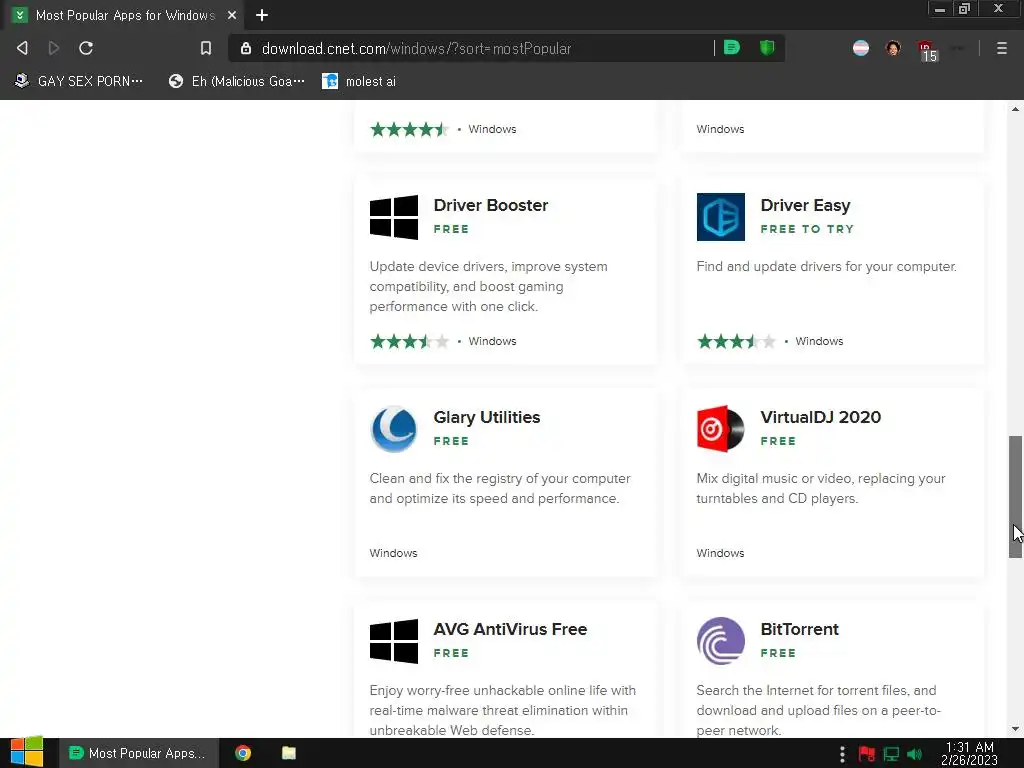Click the FREE label under BitTorrent
The width and height of the screenshot is (1024, 768).
pos(778,653)
